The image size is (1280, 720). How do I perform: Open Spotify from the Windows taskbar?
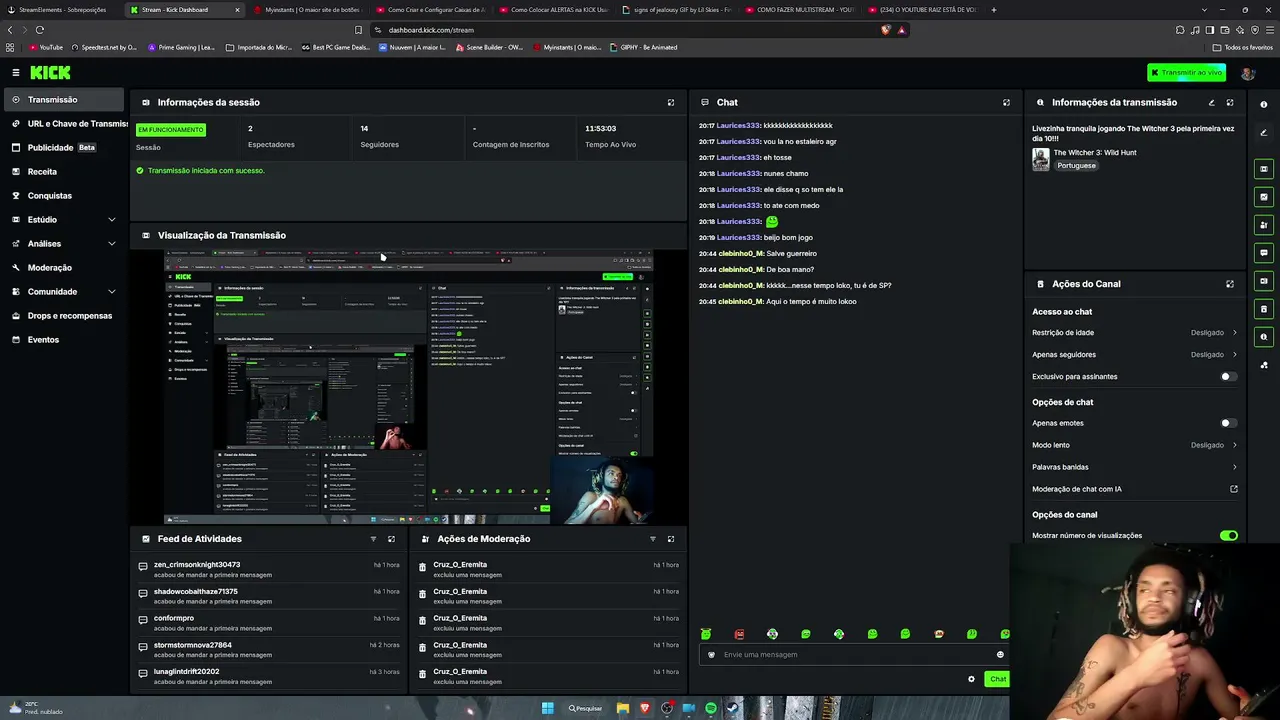point(711,708)
